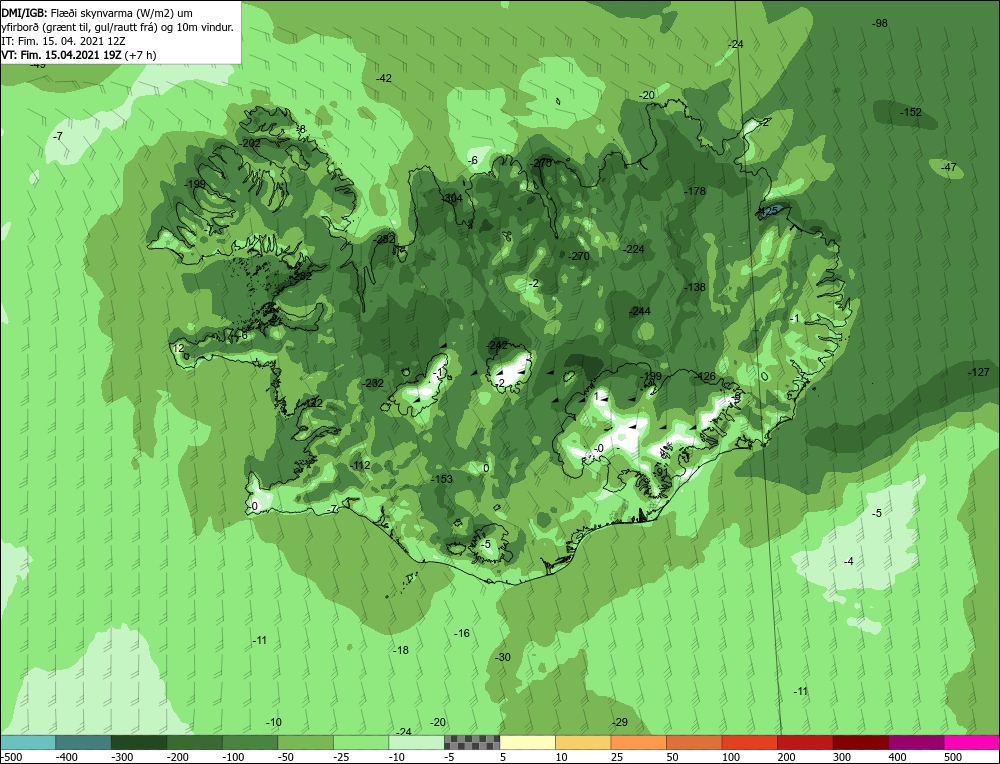Click the -16 value south of Iceland
Image resolution: width=1000 pixels, height=764 pixels.
click(x=461, y=633)
